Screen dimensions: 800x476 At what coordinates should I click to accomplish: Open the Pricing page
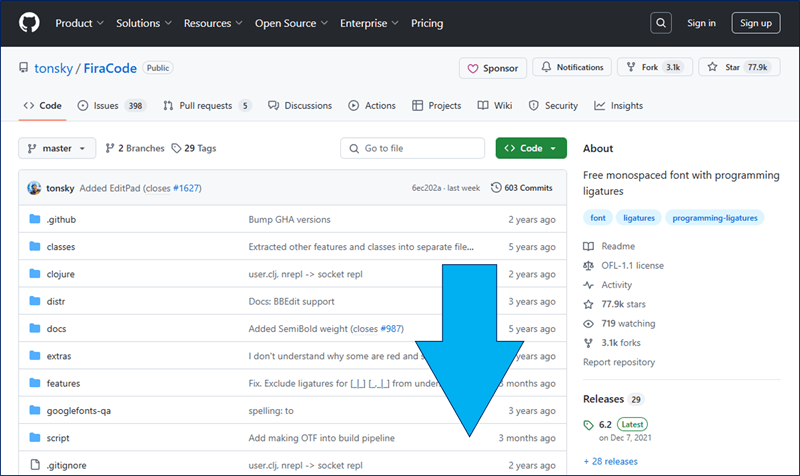pyautogui.click(x=427, y=23)
